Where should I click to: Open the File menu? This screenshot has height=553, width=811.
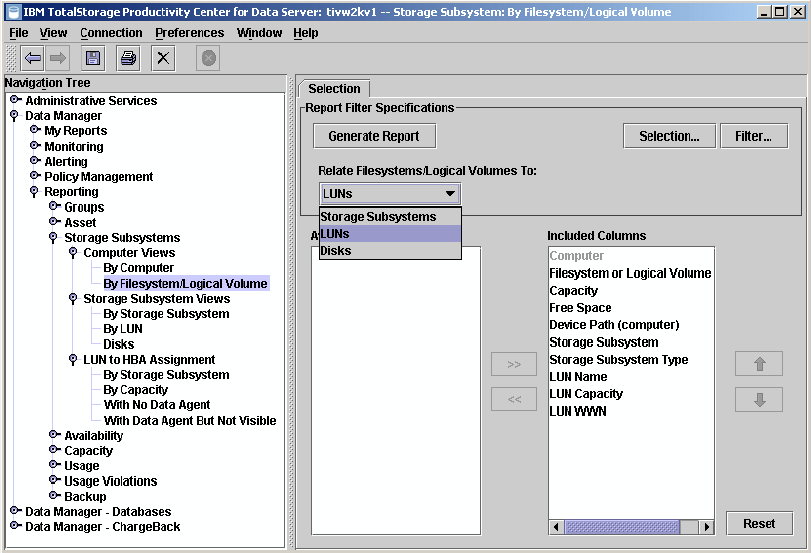[19, 33]
